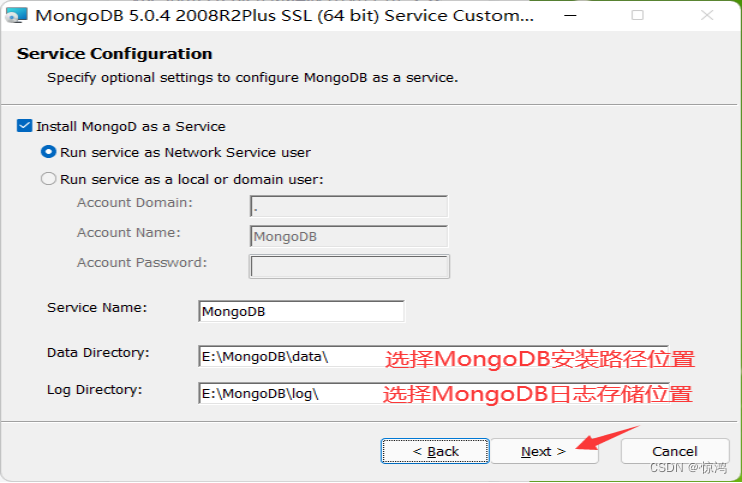The image size is (742, 483).
Task: Click the Account Password label
Action: click(142, 263)
